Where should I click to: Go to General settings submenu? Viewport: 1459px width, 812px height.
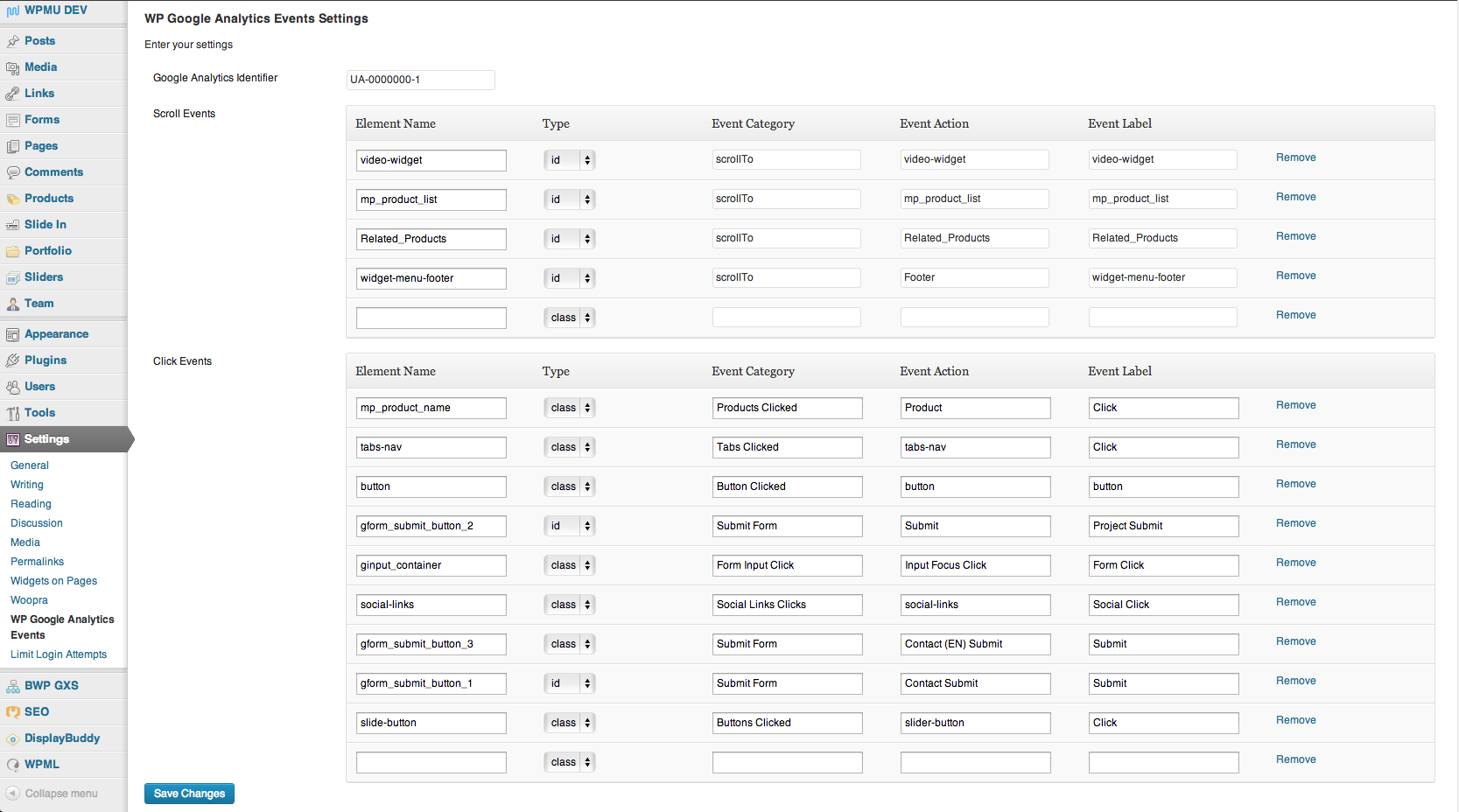(x=30, y=465)
